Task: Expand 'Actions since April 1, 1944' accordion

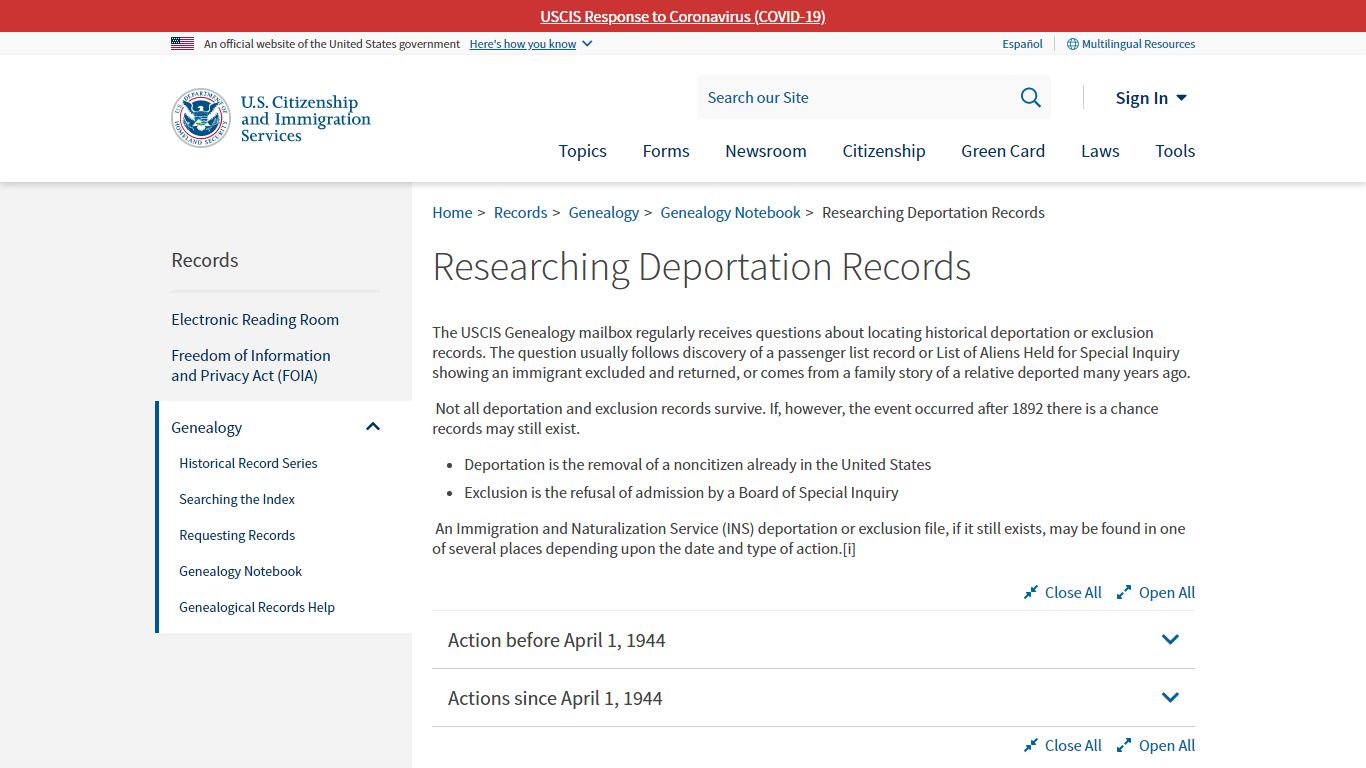Action: (x=813, y=698)
